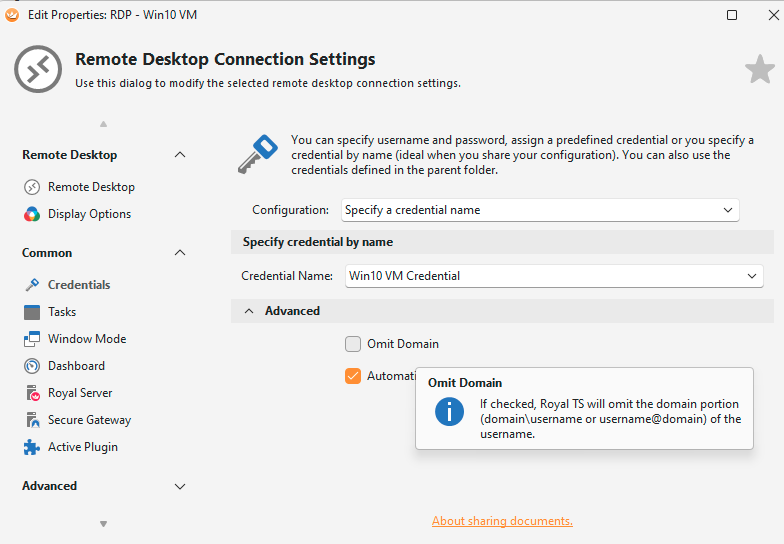Collapse the Common sidebar group
This screenshot has width=784, height=544.
pyautogui.click(x=180, y=253)
